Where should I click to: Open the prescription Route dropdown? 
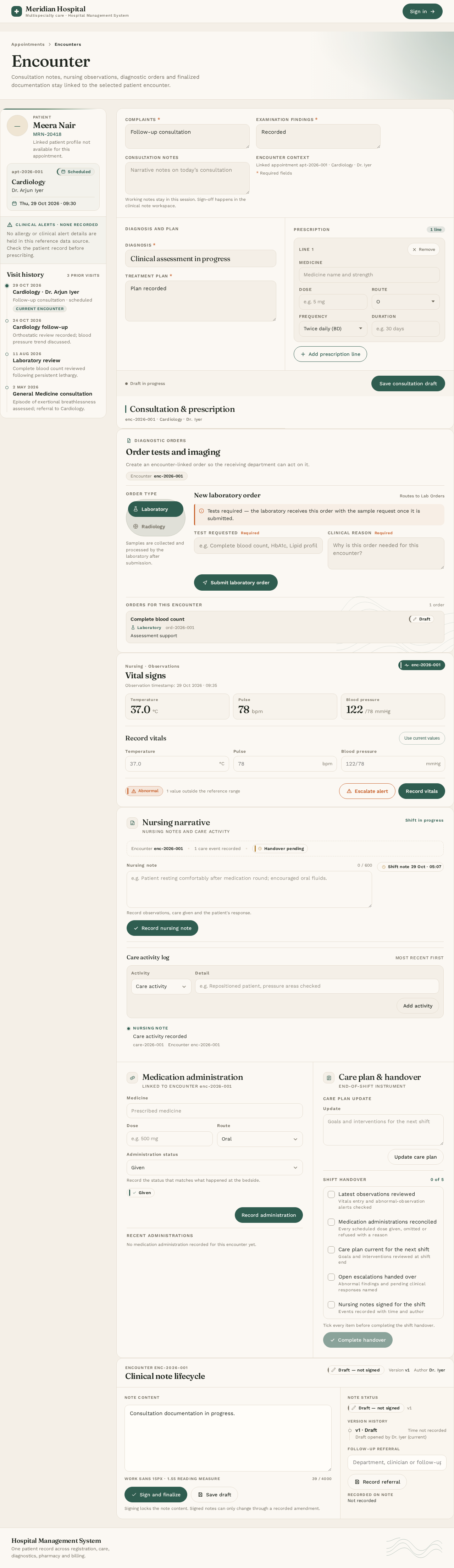[405, 301]
